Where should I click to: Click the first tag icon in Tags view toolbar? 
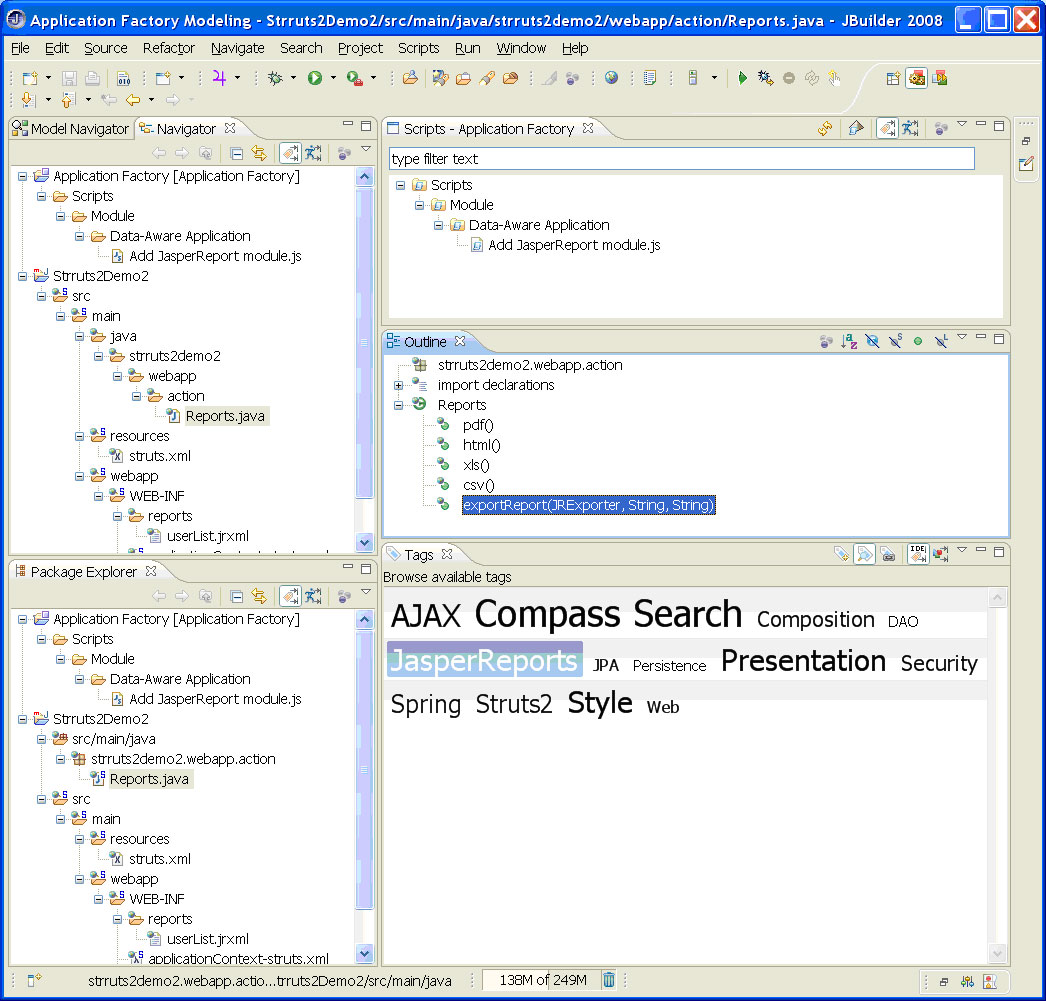coord(841,554)
